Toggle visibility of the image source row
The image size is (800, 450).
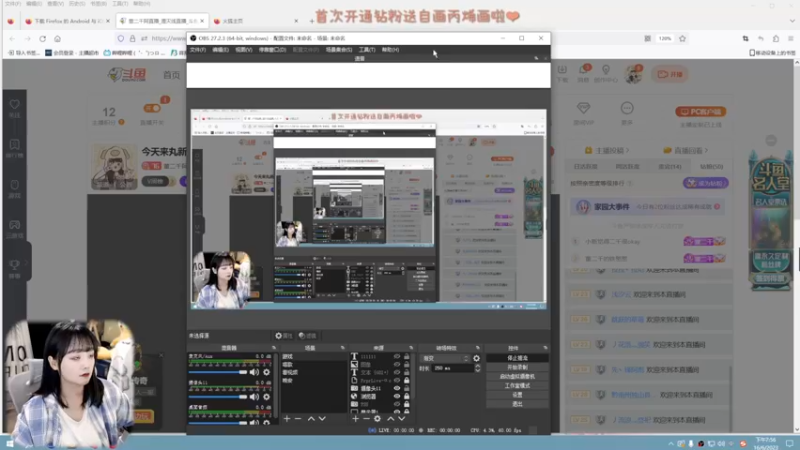pos(397,364)
